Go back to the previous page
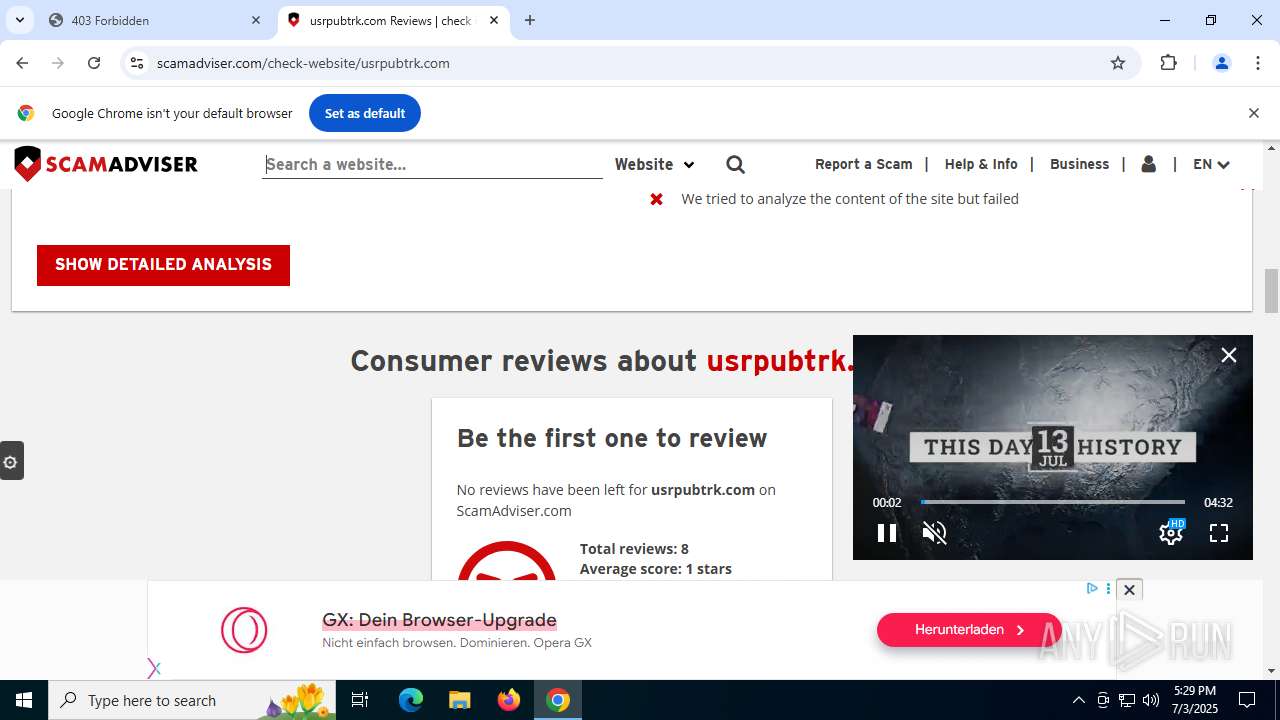The image size is (1280, 720). (22, 63)
